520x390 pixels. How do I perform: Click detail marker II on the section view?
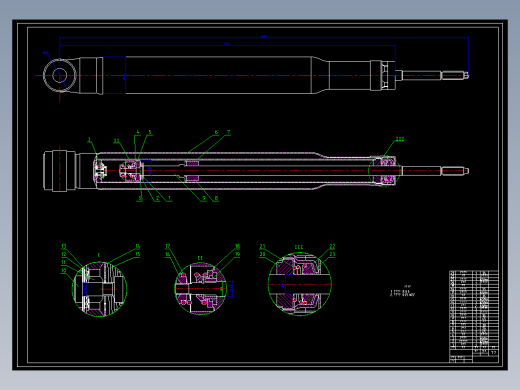(116, 141)
